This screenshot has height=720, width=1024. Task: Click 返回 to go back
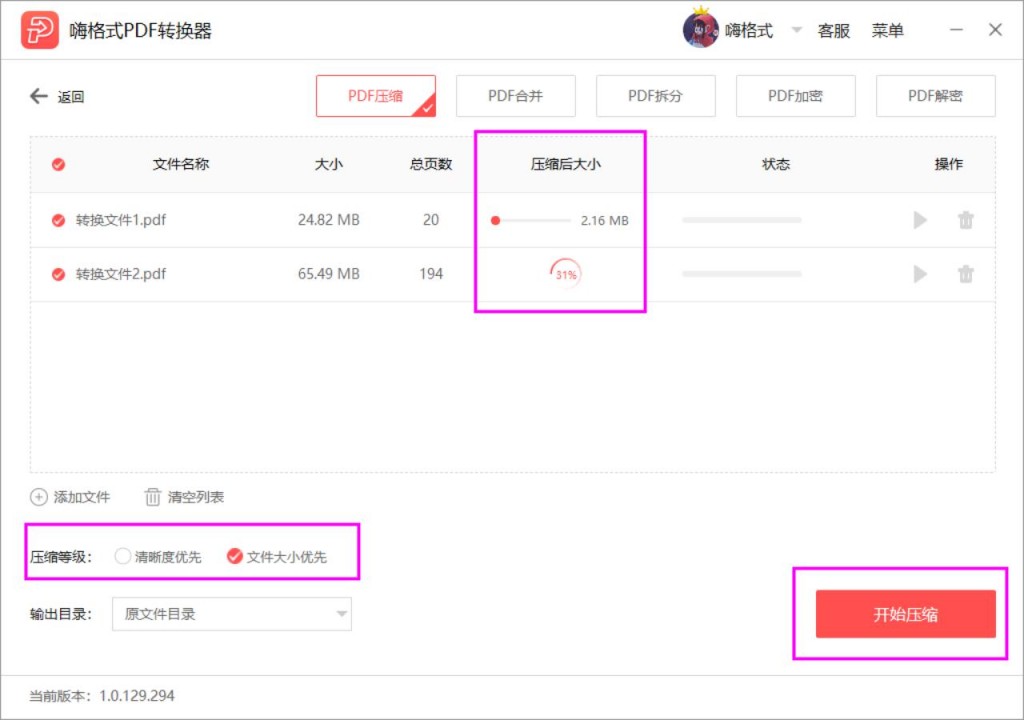click(x=71, y=97)
